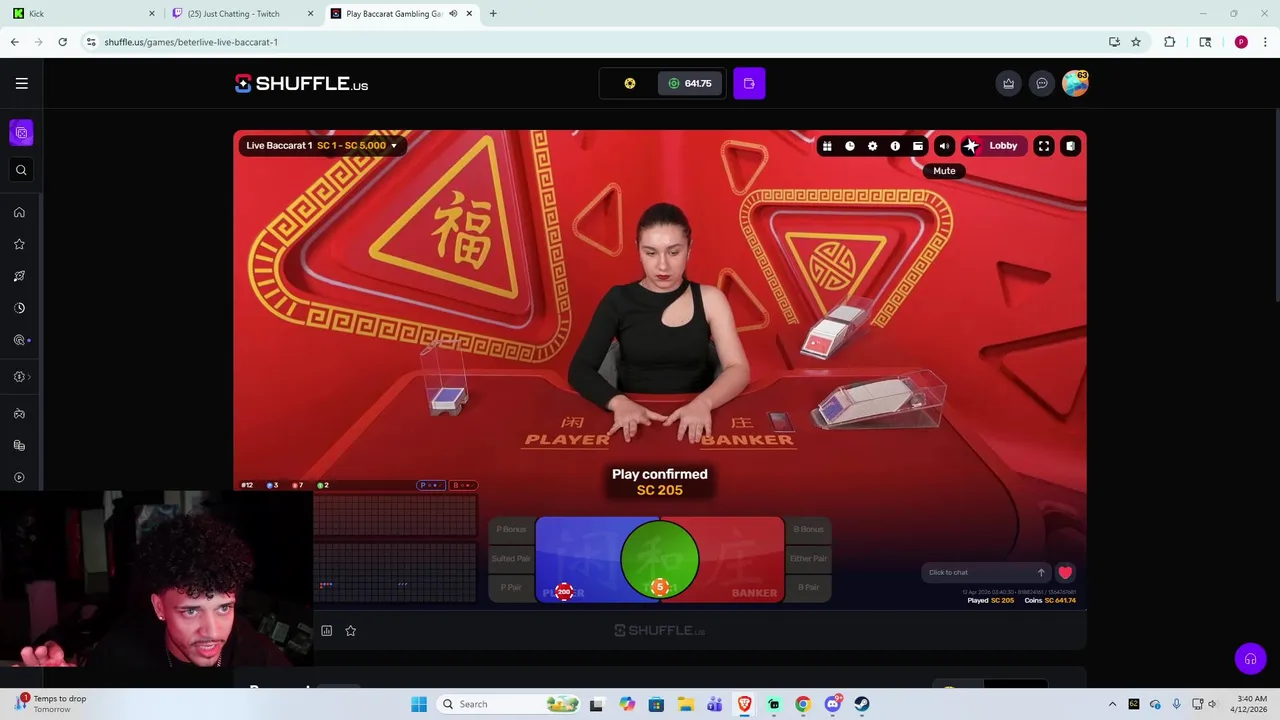Open game history clock icon
The image size is (1280, 720).
850,146
